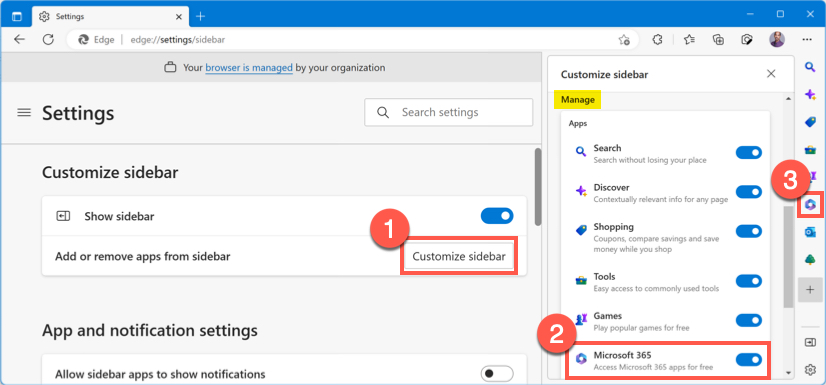The width and height of the screenshot is (826, 385).
Task: Click the tab actions menu icon
Action: (x=17, y=16)
